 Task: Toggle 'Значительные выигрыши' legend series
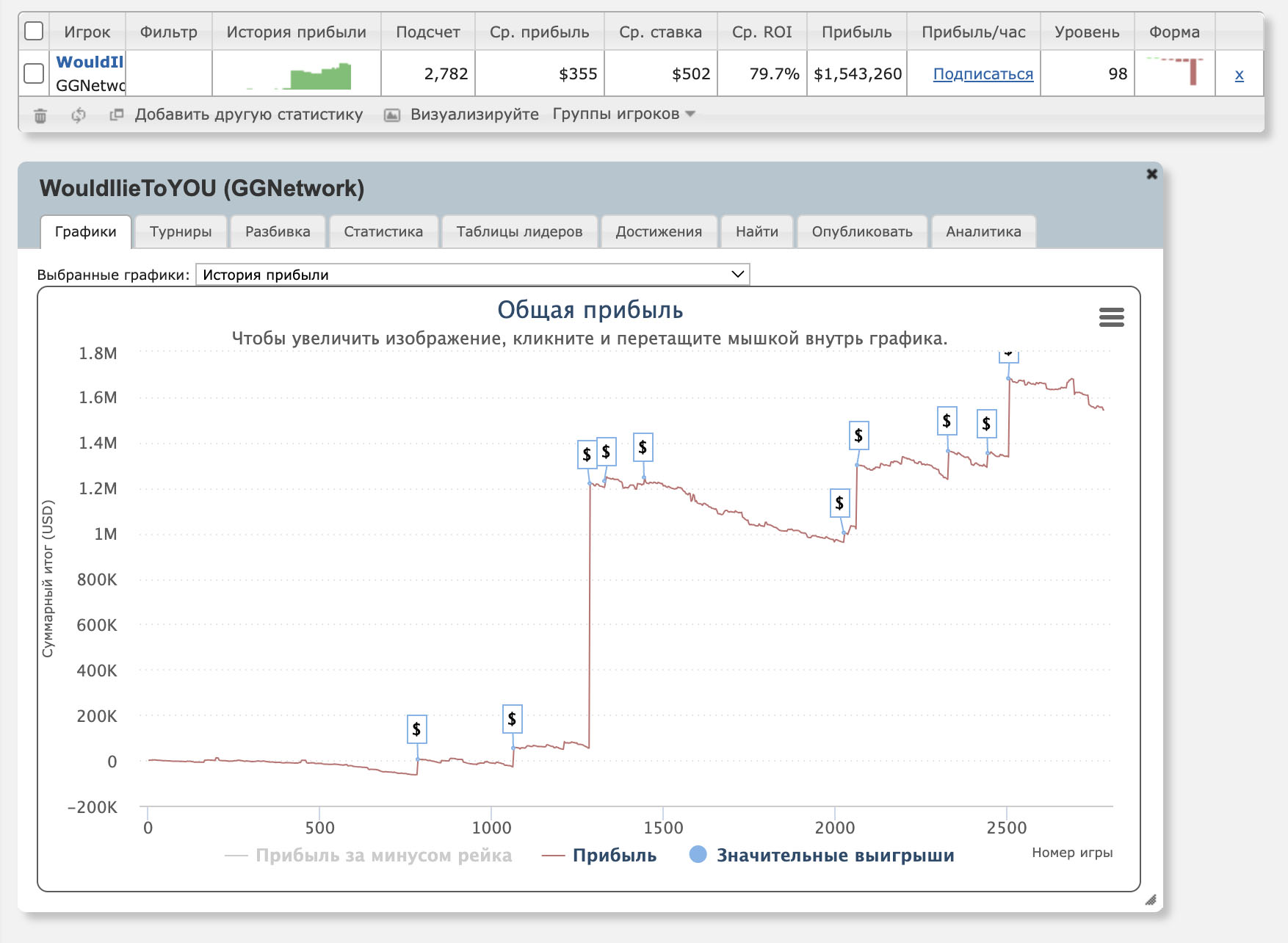pyautogui.click(x=822, y=855)
